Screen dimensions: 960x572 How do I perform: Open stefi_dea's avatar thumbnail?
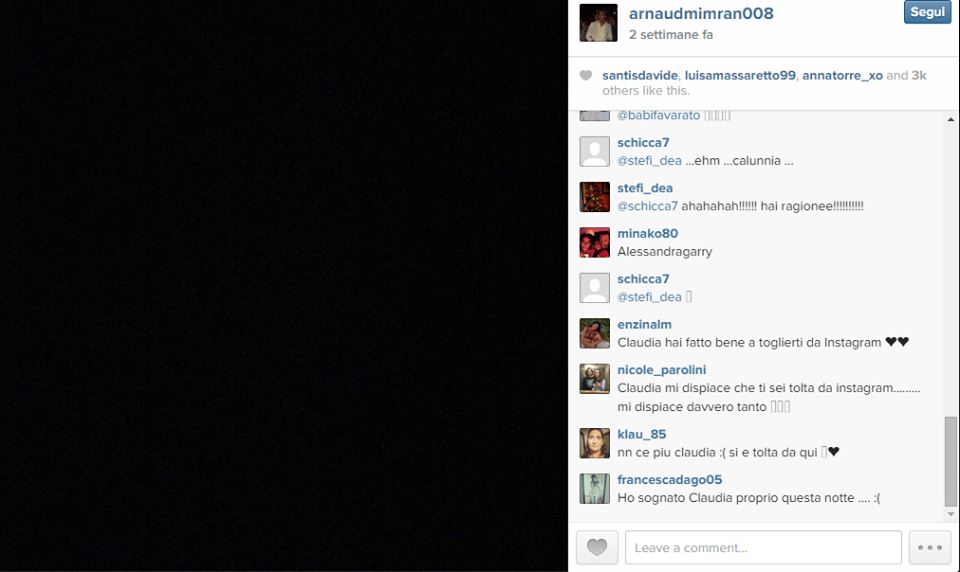point(594,197)
